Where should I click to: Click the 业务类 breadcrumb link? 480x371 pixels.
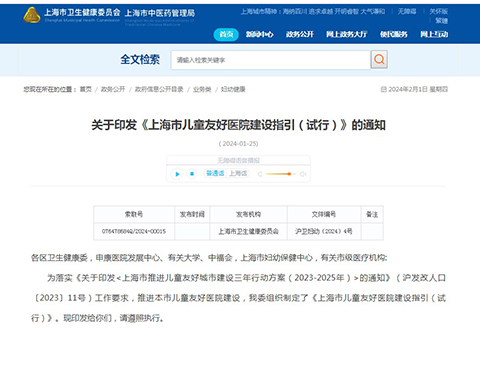click(x=202, y=89)
